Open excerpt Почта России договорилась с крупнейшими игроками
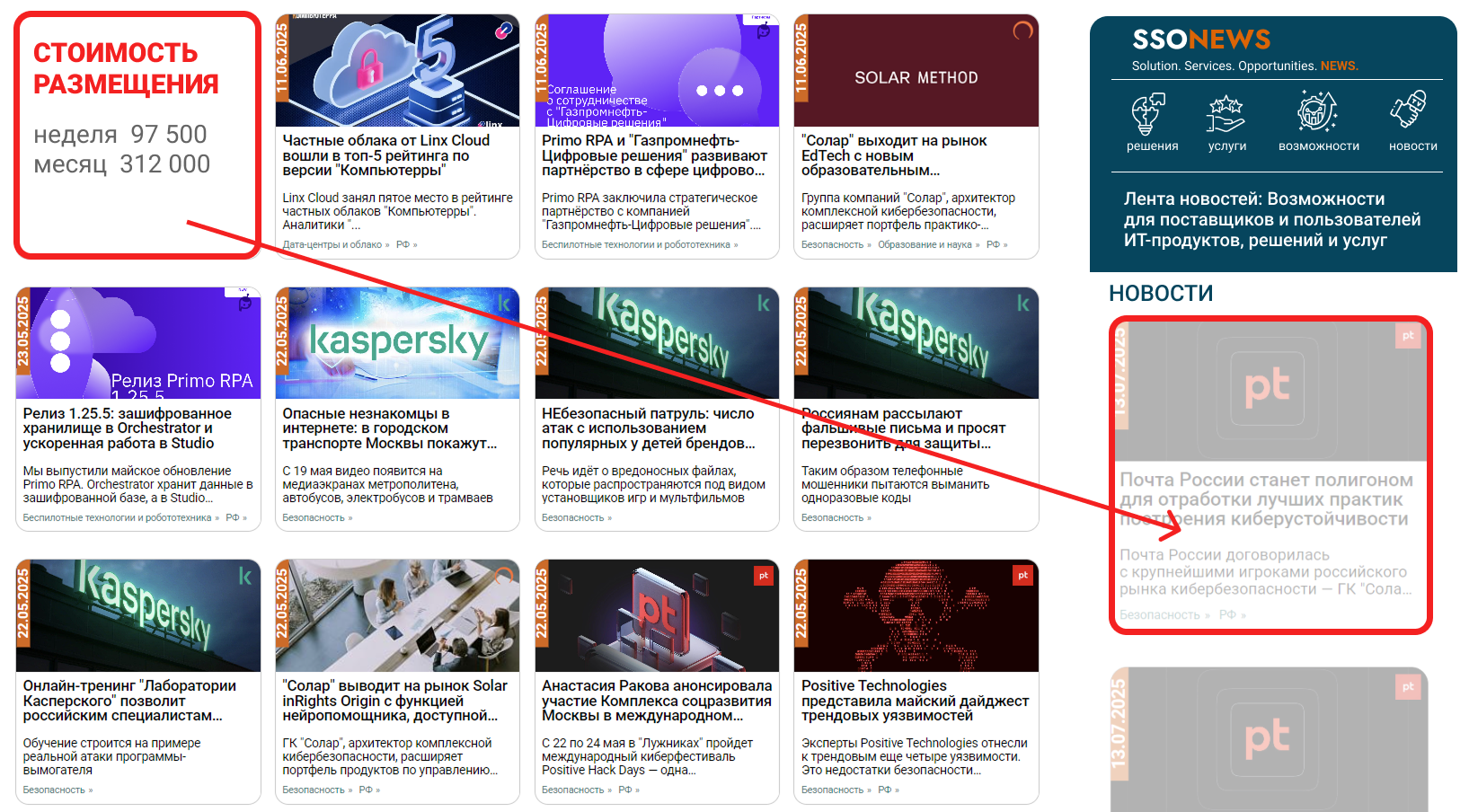This screenshot has height=812, width=1469. pos(1265,572)
